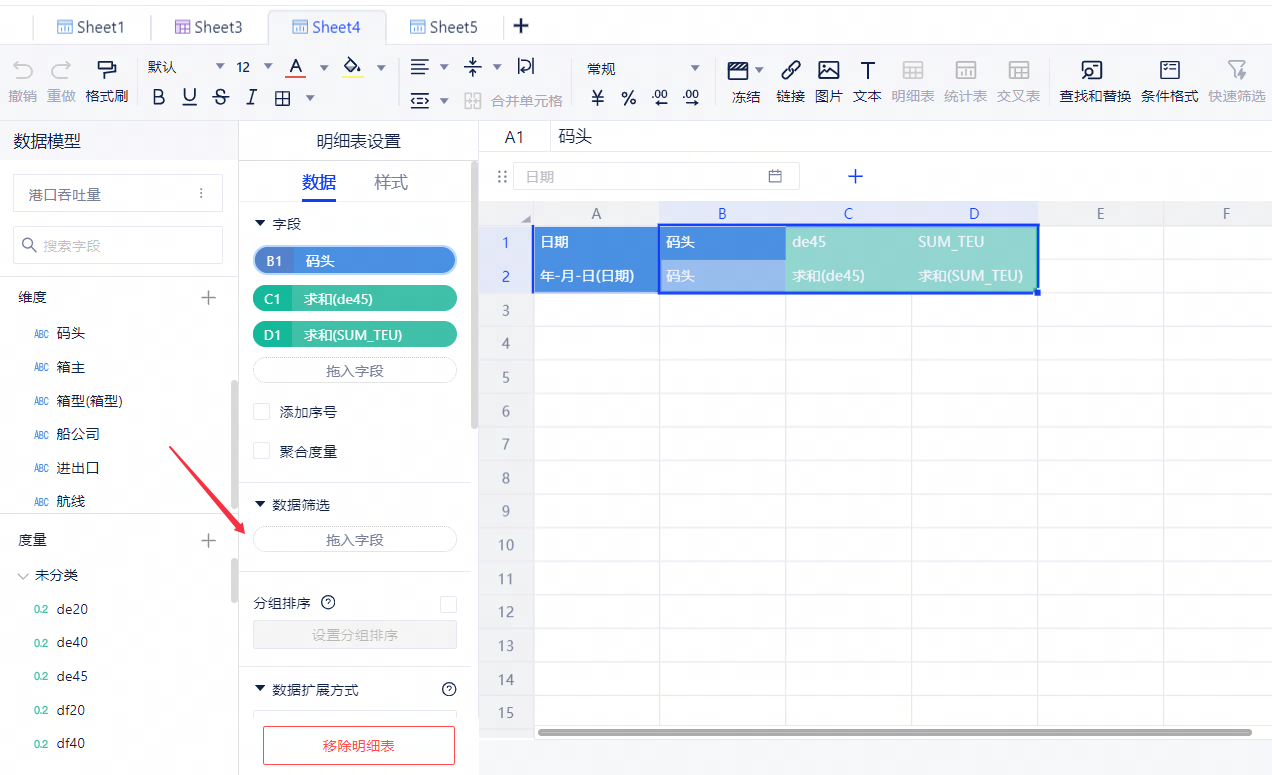
Task: Click the 移除明细表 button
Action: pos(358,746)
